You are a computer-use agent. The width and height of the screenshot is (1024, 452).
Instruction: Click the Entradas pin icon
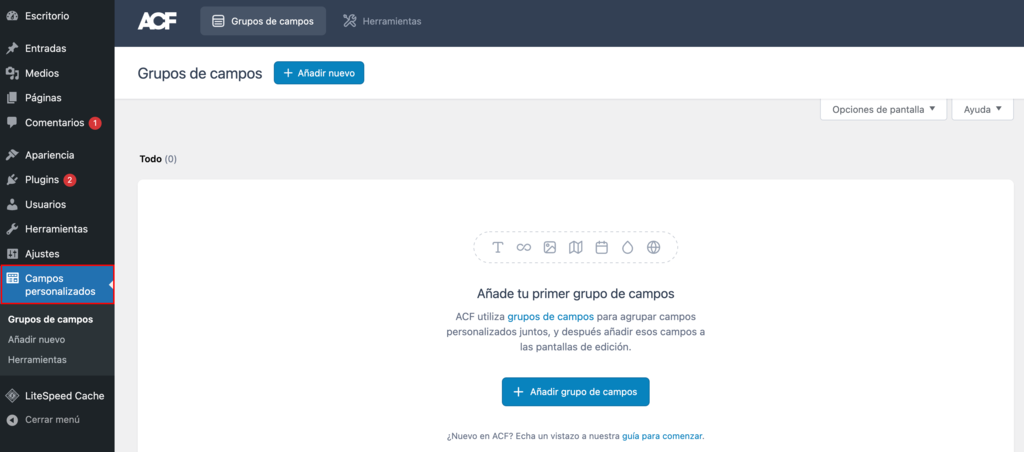coord(11,48)
